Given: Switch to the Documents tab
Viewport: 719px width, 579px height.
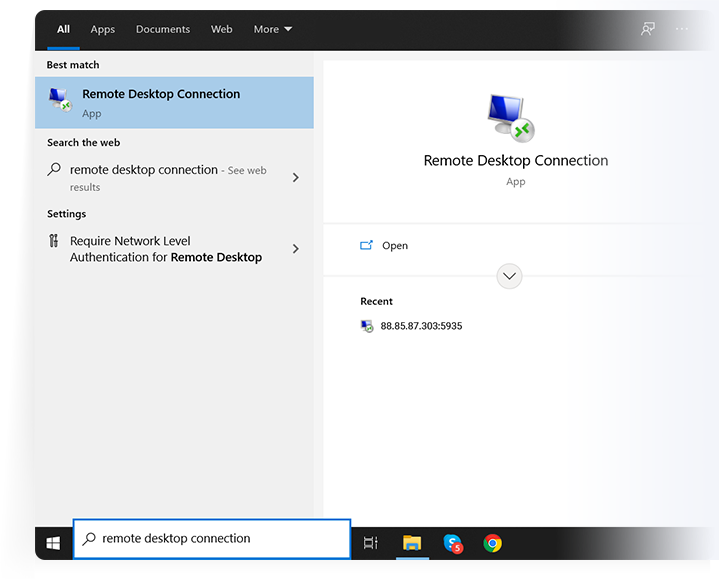Looking at the screenshot, I should [163, 29].
